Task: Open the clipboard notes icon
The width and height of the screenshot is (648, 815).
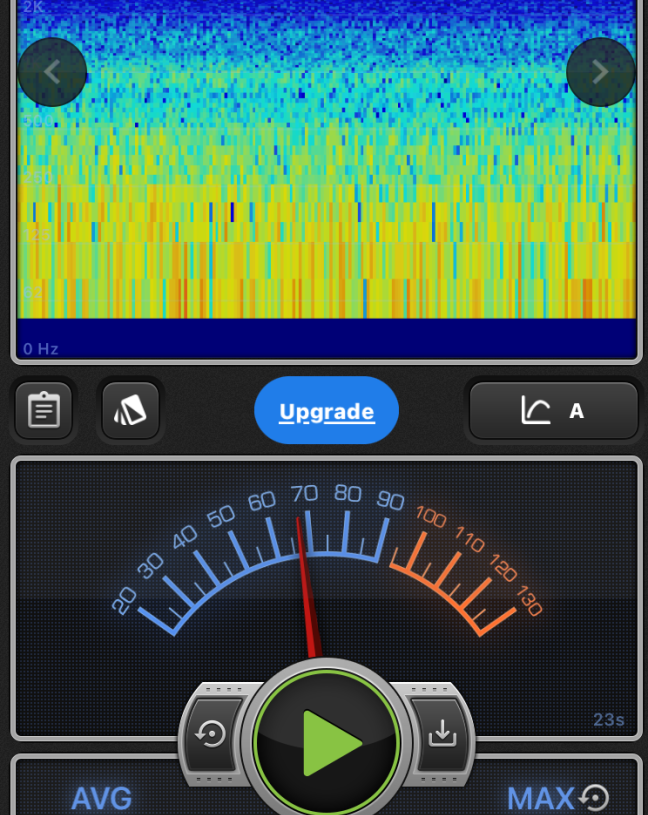Action: click(44, 411)
